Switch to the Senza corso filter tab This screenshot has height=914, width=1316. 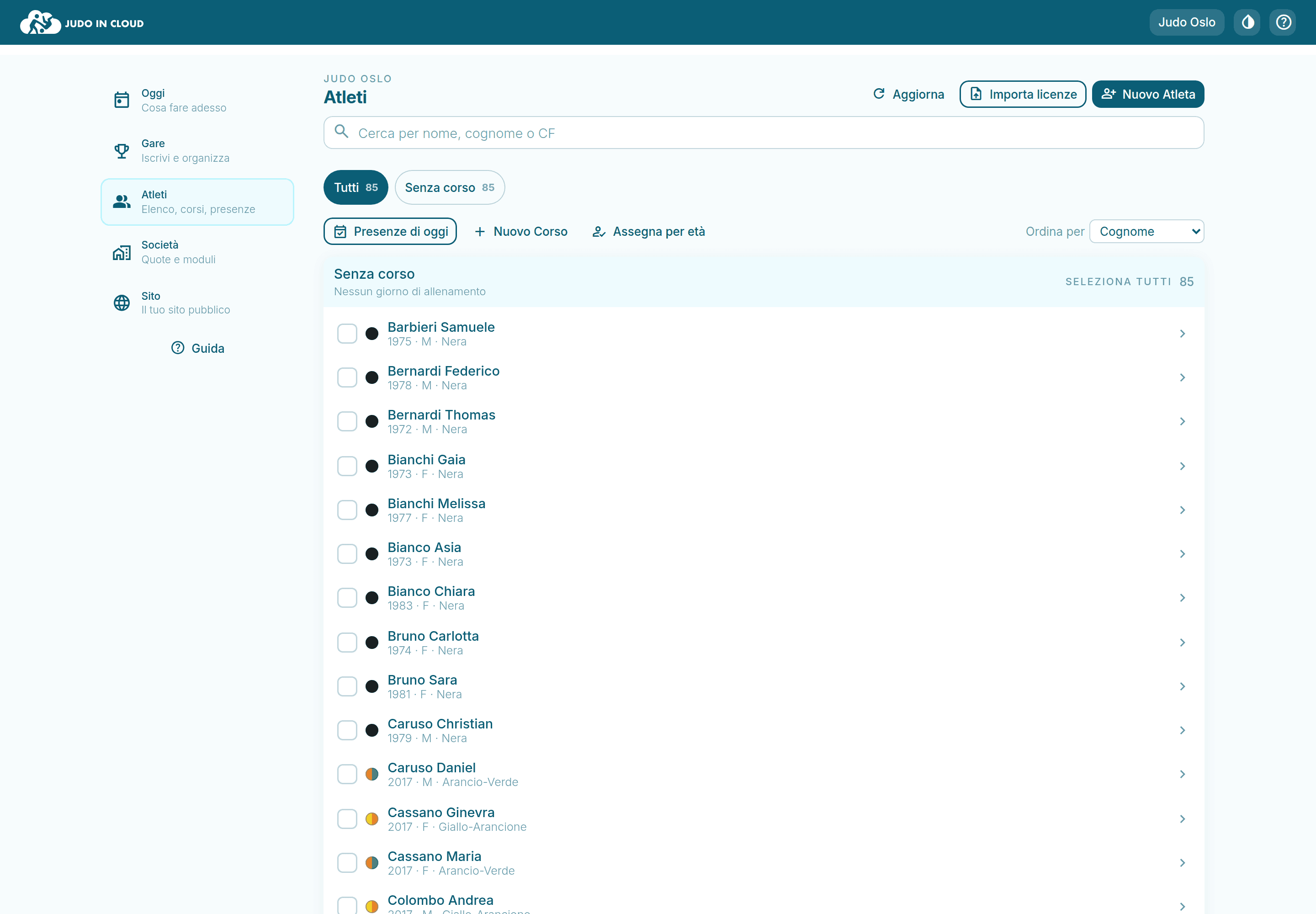(450, 187)
